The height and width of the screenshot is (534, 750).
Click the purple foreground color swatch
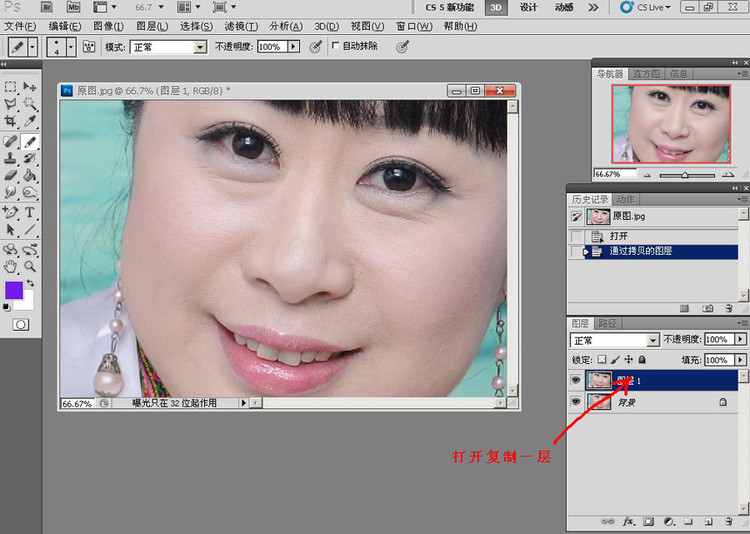point(14,290)
